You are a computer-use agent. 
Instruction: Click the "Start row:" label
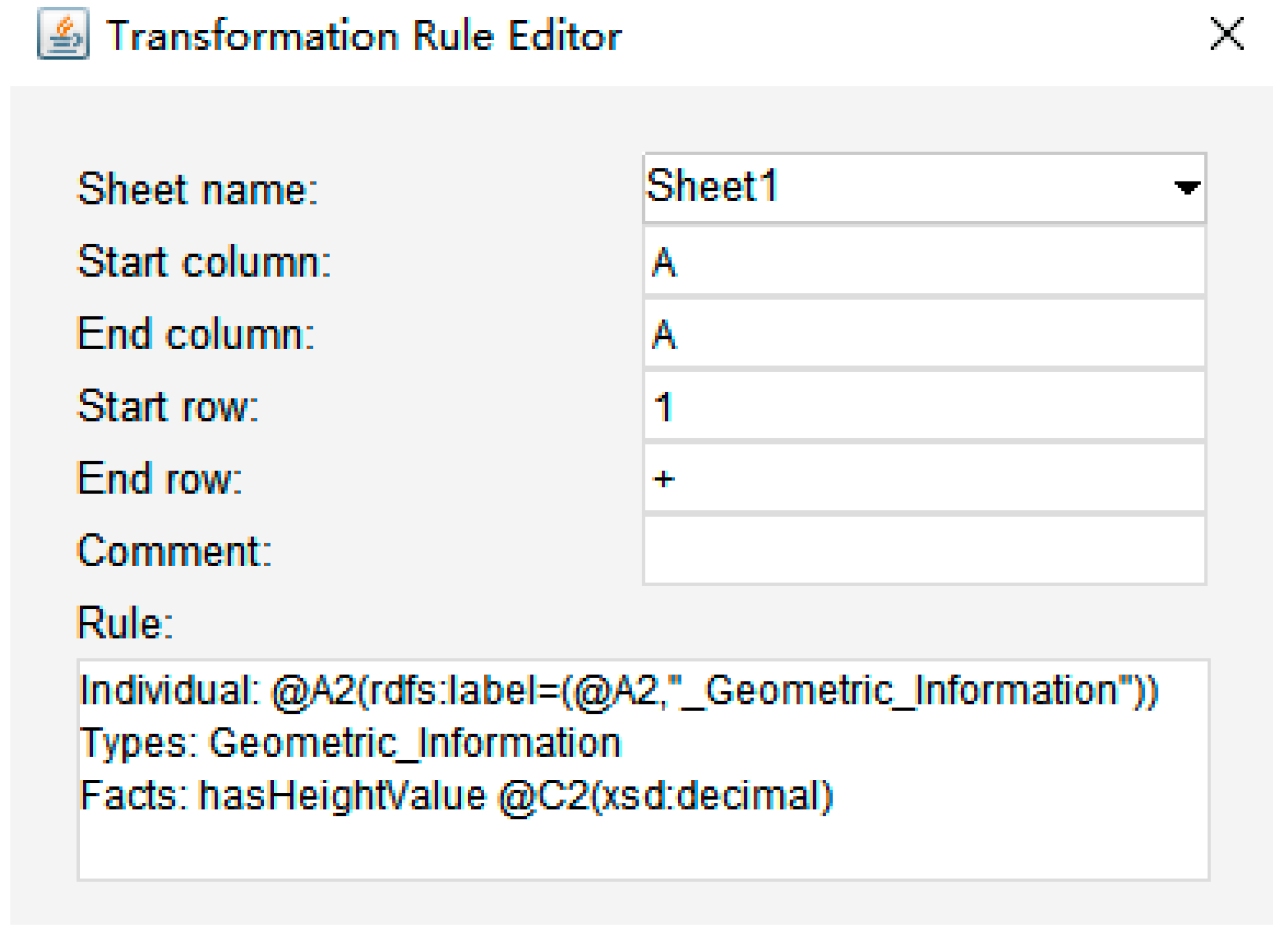pyautogui.click(x=168, y=406)
